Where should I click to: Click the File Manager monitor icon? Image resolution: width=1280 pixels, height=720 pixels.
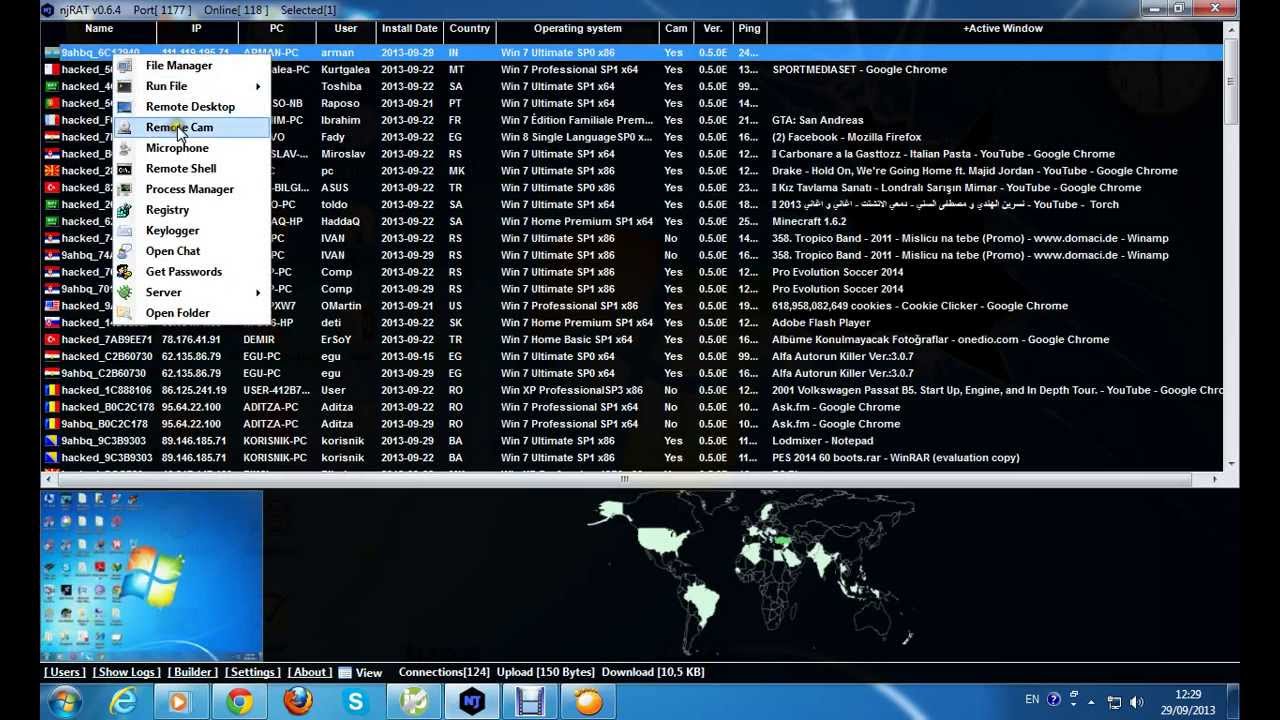click(124, 66)
